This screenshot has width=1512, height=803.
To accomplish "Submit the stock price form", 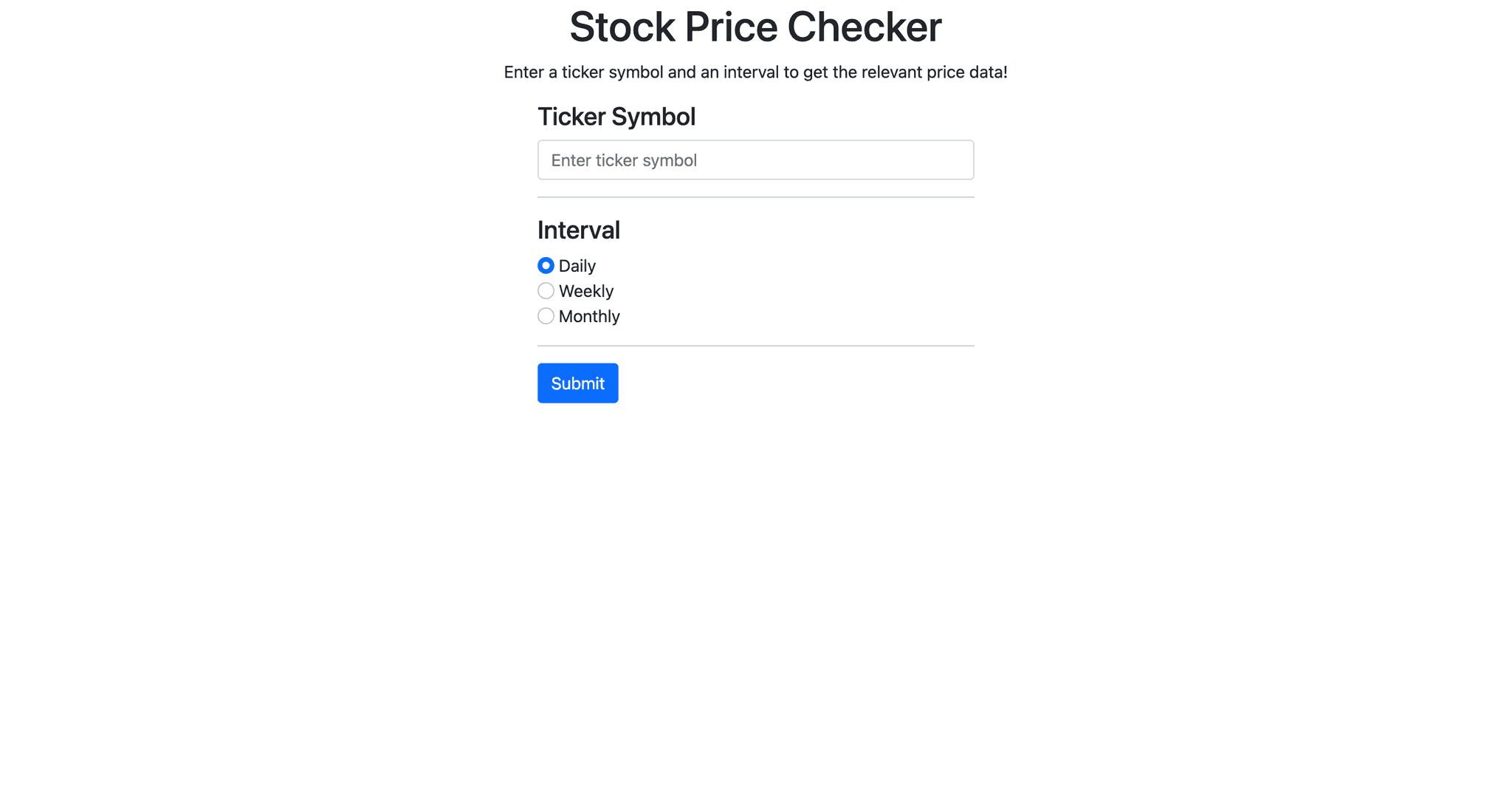I will click(x=577, y=383).
